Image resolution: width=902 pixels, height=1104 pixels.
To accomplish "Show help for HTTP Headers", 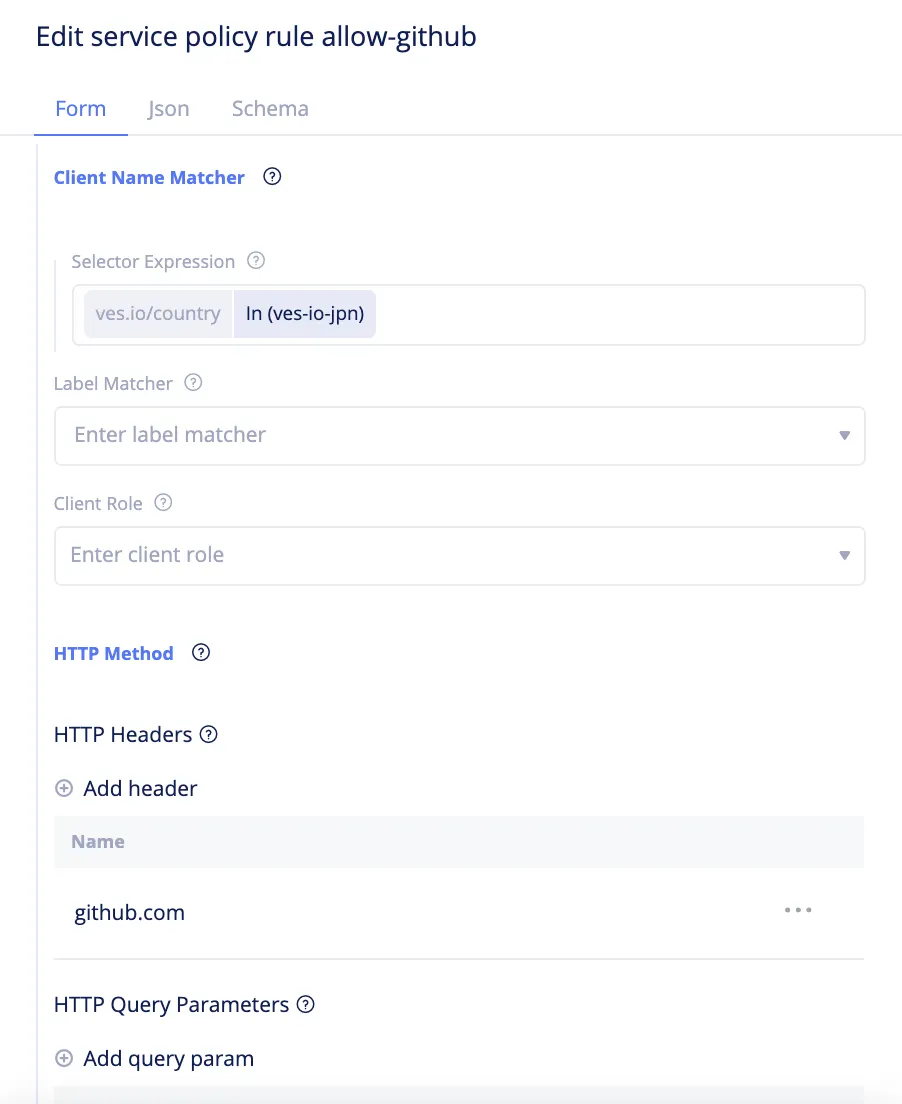I will click(208, 734).
